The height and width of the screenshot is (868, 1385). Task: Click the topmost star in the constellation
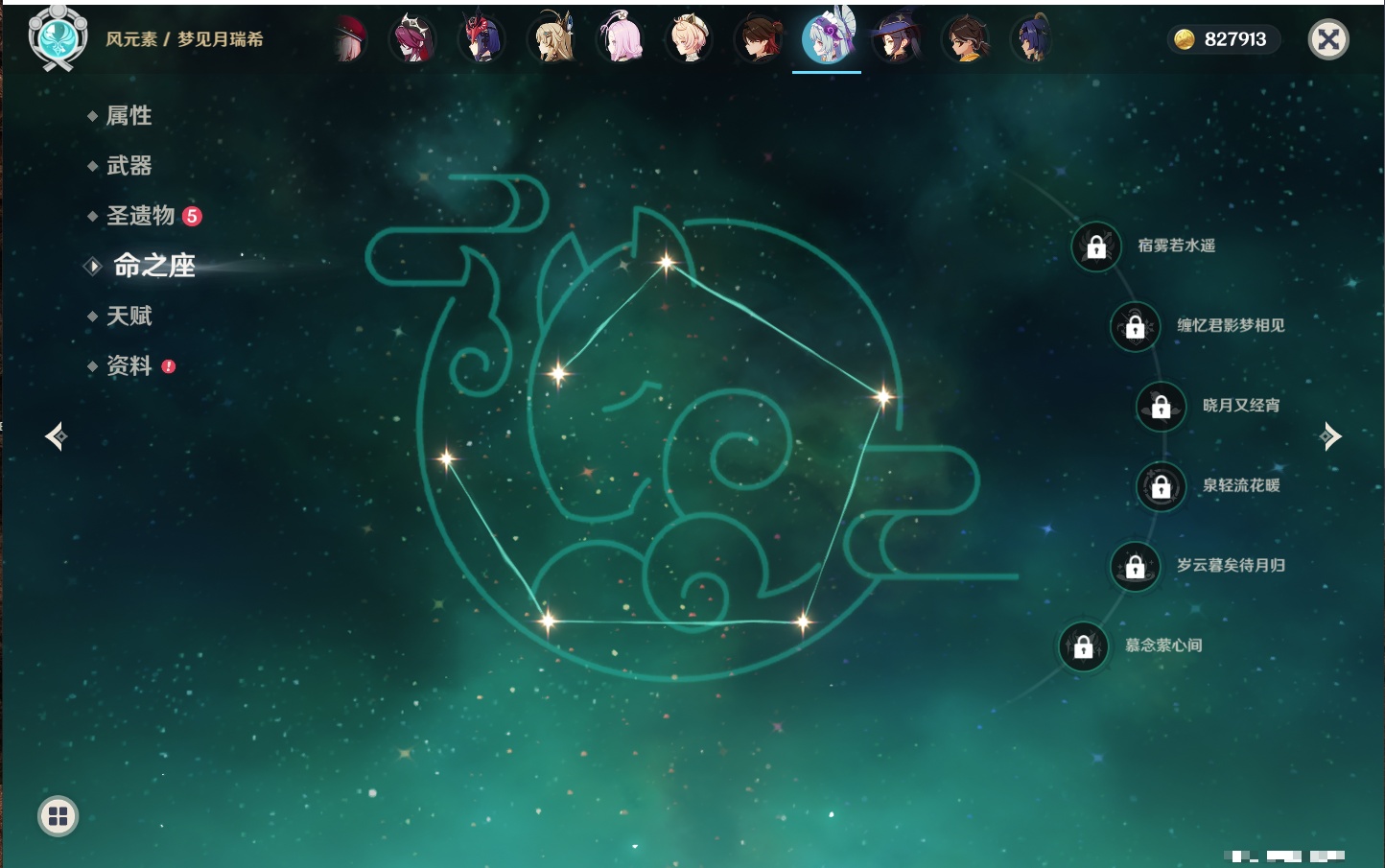click(x=666, y=262)
